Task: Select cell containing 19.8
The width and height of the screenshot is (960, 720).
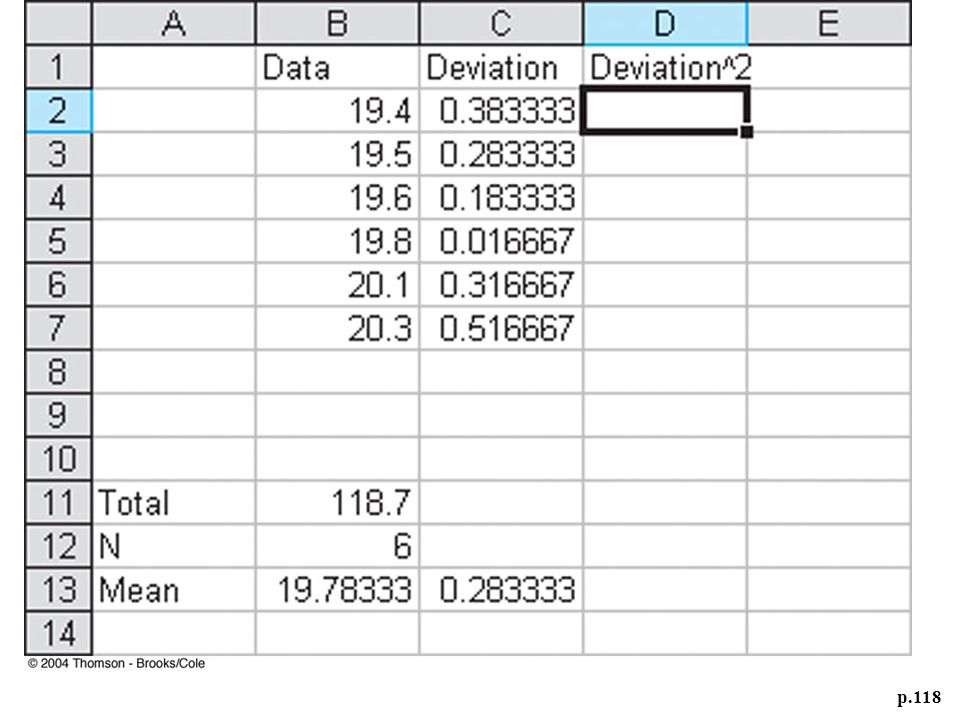Action: pyautogui.click(x=337, y=241)
